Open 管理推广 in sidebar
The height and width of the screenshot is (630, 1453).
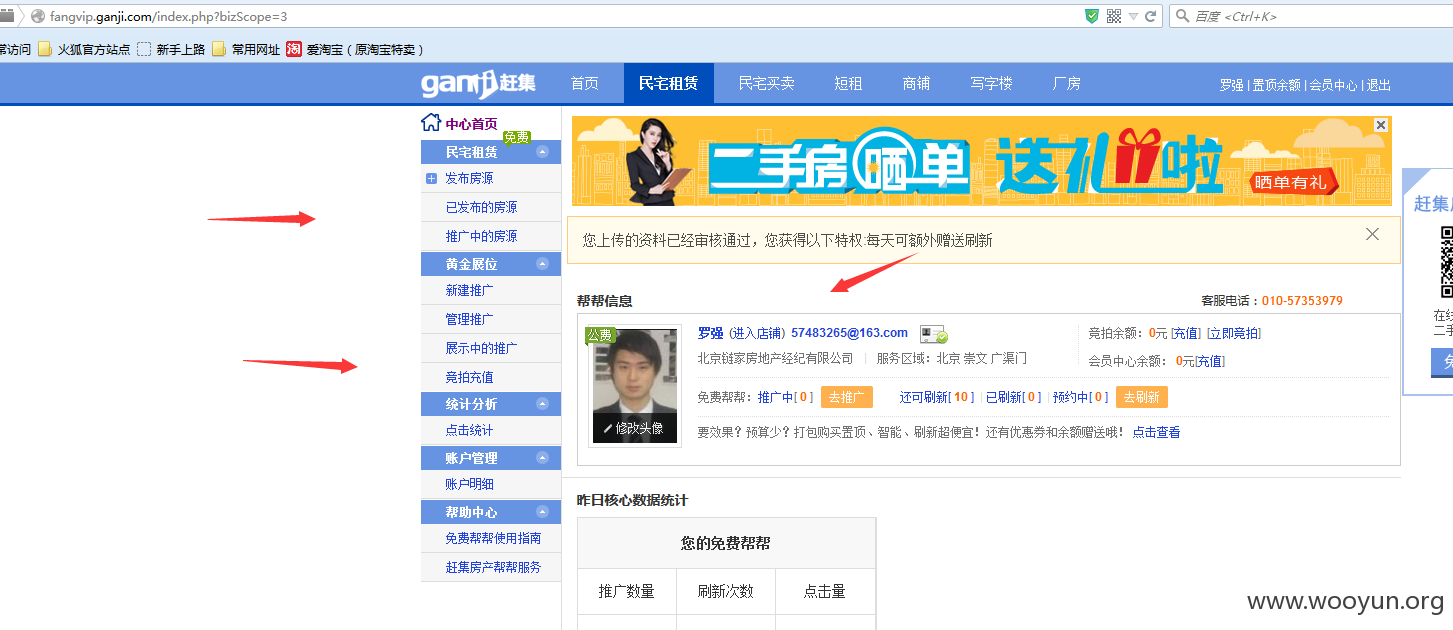[470, 320]
